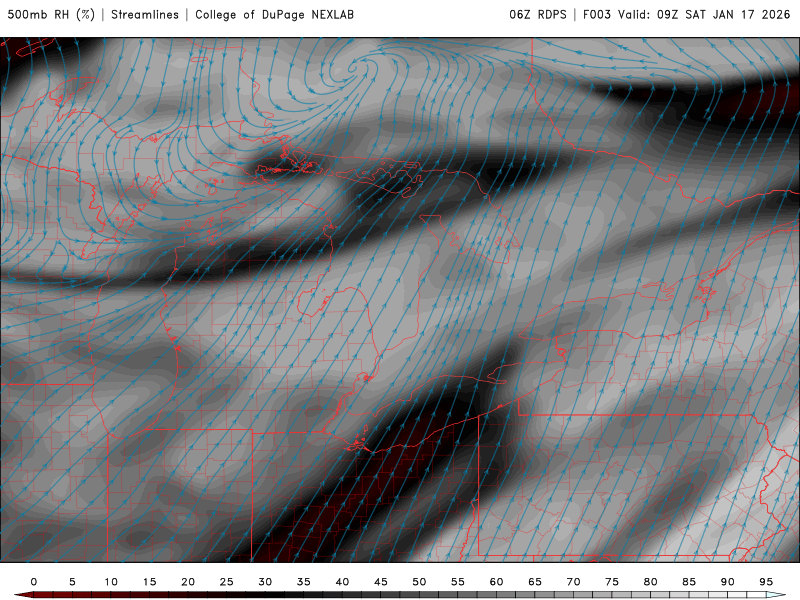This screenshot has height=600, width=800.
Task: Click the colorbar label "65"
Action: coord(535,582)
